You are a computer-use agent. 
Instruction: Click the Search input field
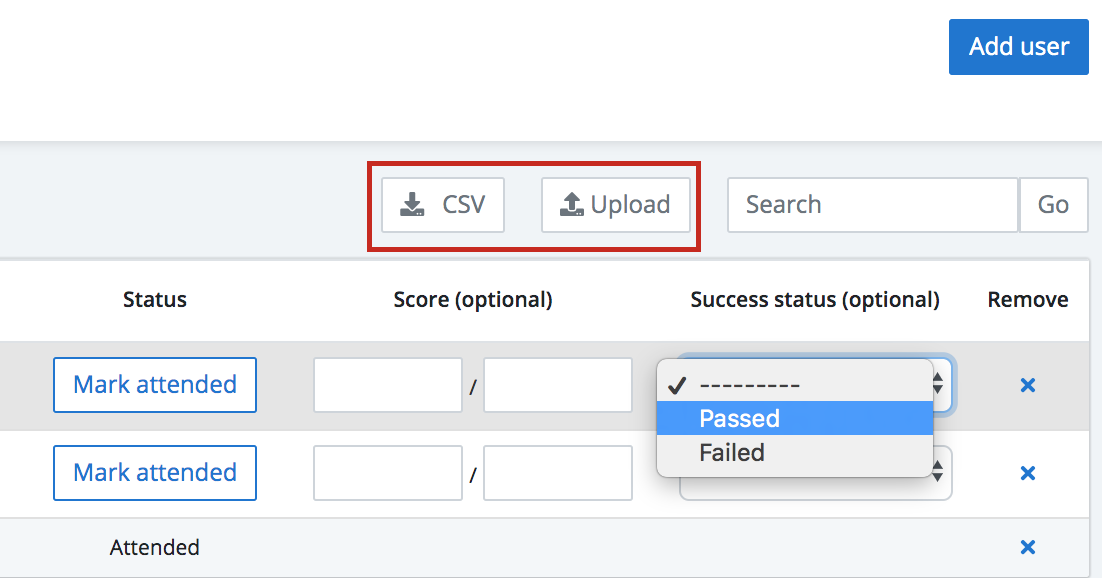point(872,205)
